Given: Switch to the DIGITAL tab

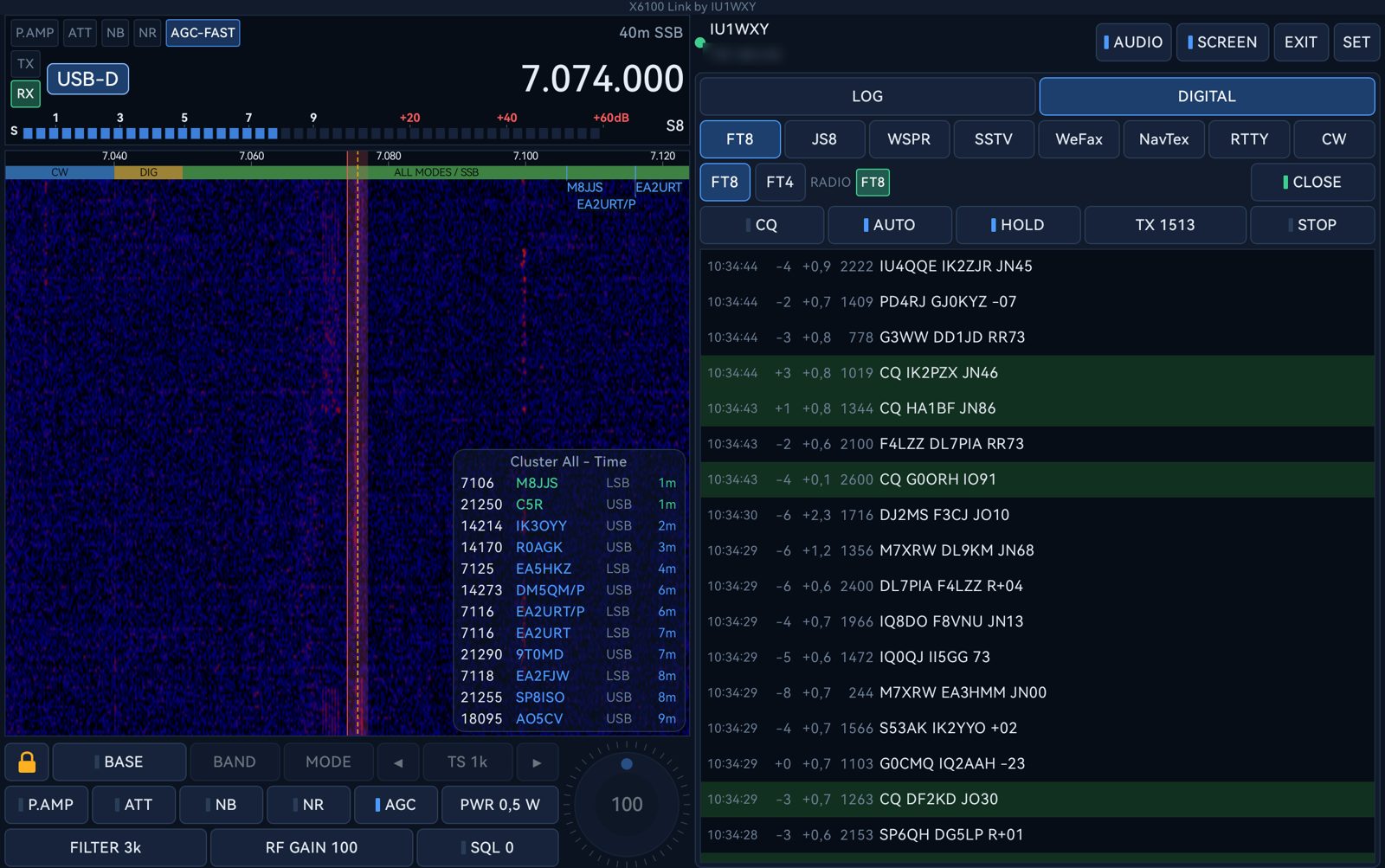Looking at the screenshot, I should pyautogui.click(x=1207, y=96).
